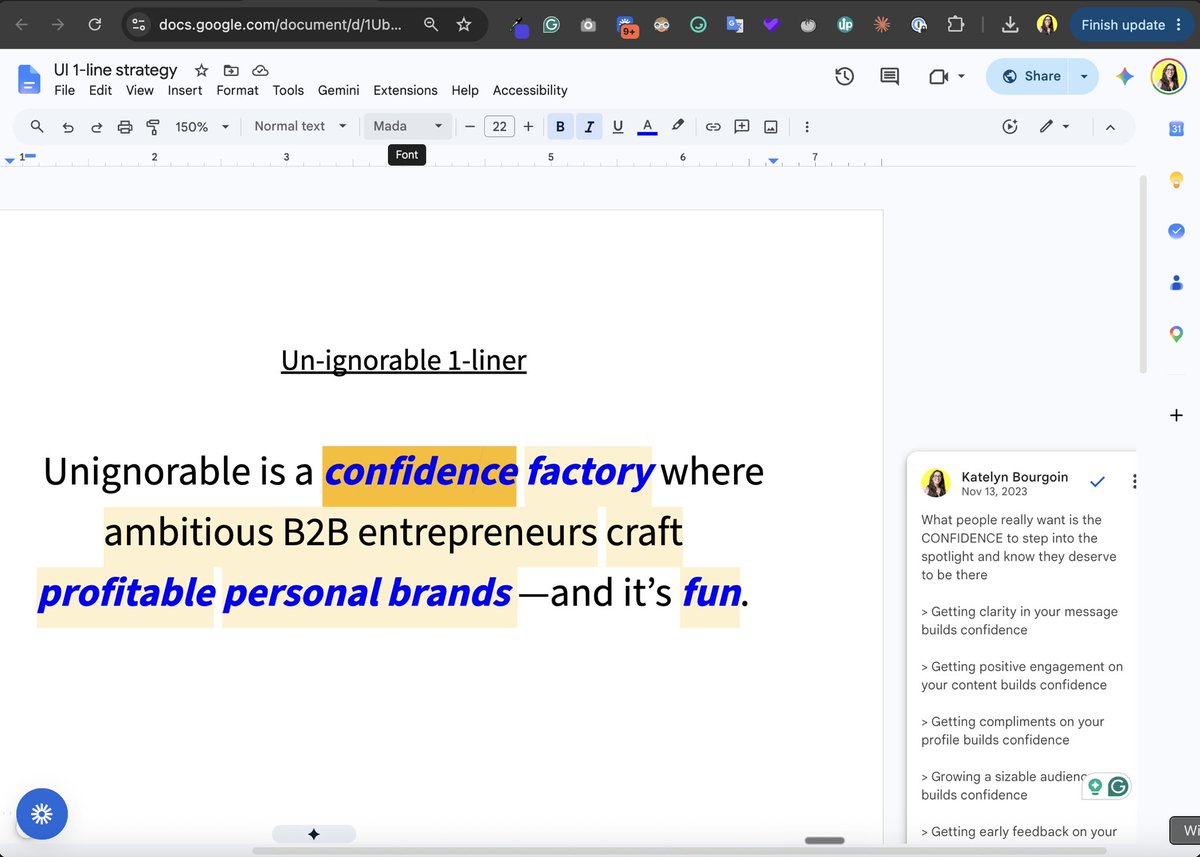Undo the last edit

click(68, 127)
